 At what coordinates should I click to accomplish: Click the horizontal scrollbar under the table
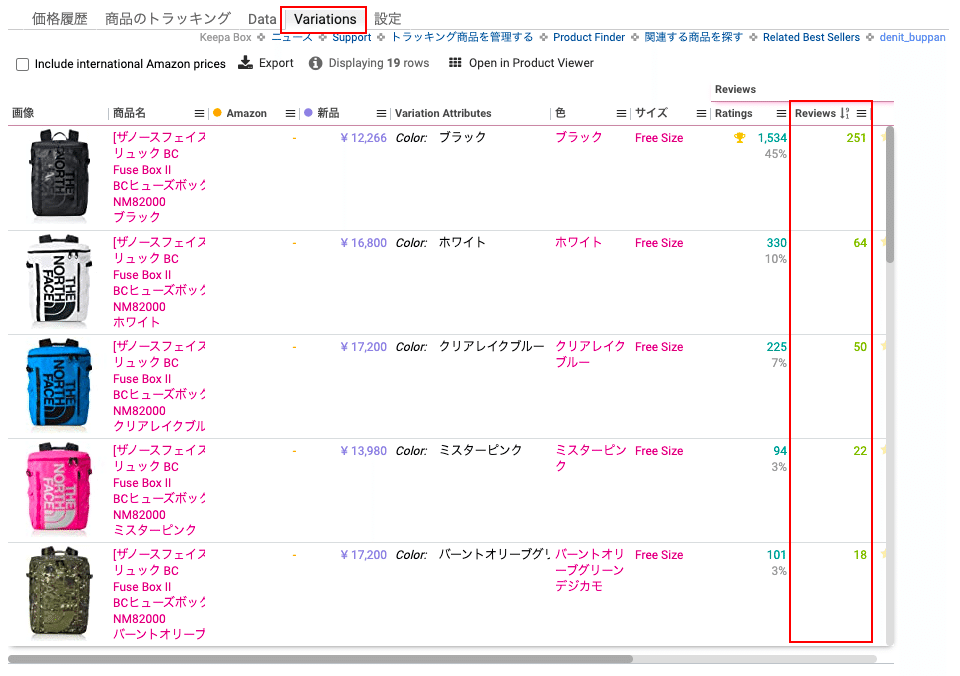pyautogui.click(x=320, y=659)
